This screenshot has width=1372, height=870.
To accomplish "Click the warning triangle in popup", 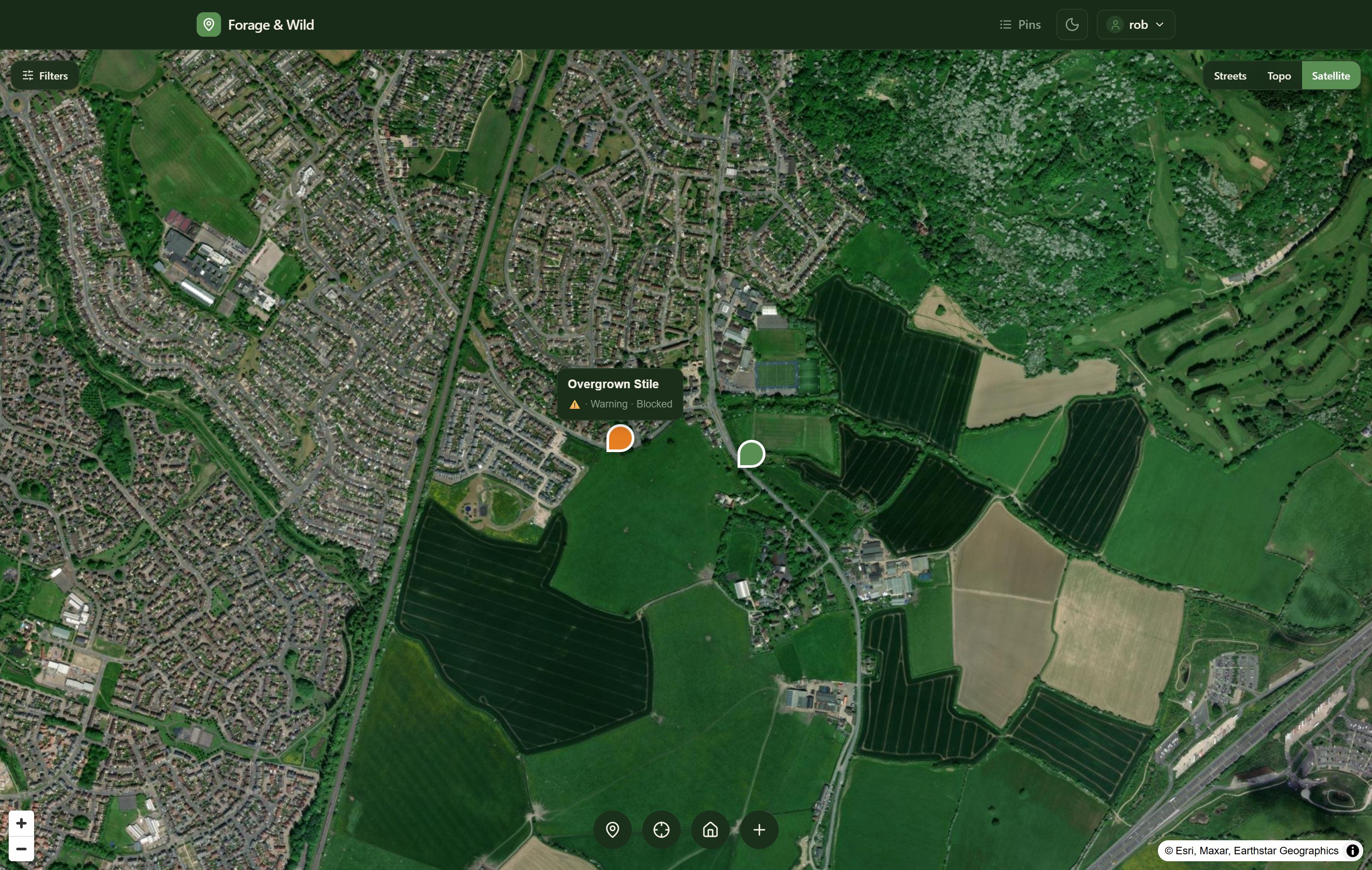I will click(x=574, y=404).
